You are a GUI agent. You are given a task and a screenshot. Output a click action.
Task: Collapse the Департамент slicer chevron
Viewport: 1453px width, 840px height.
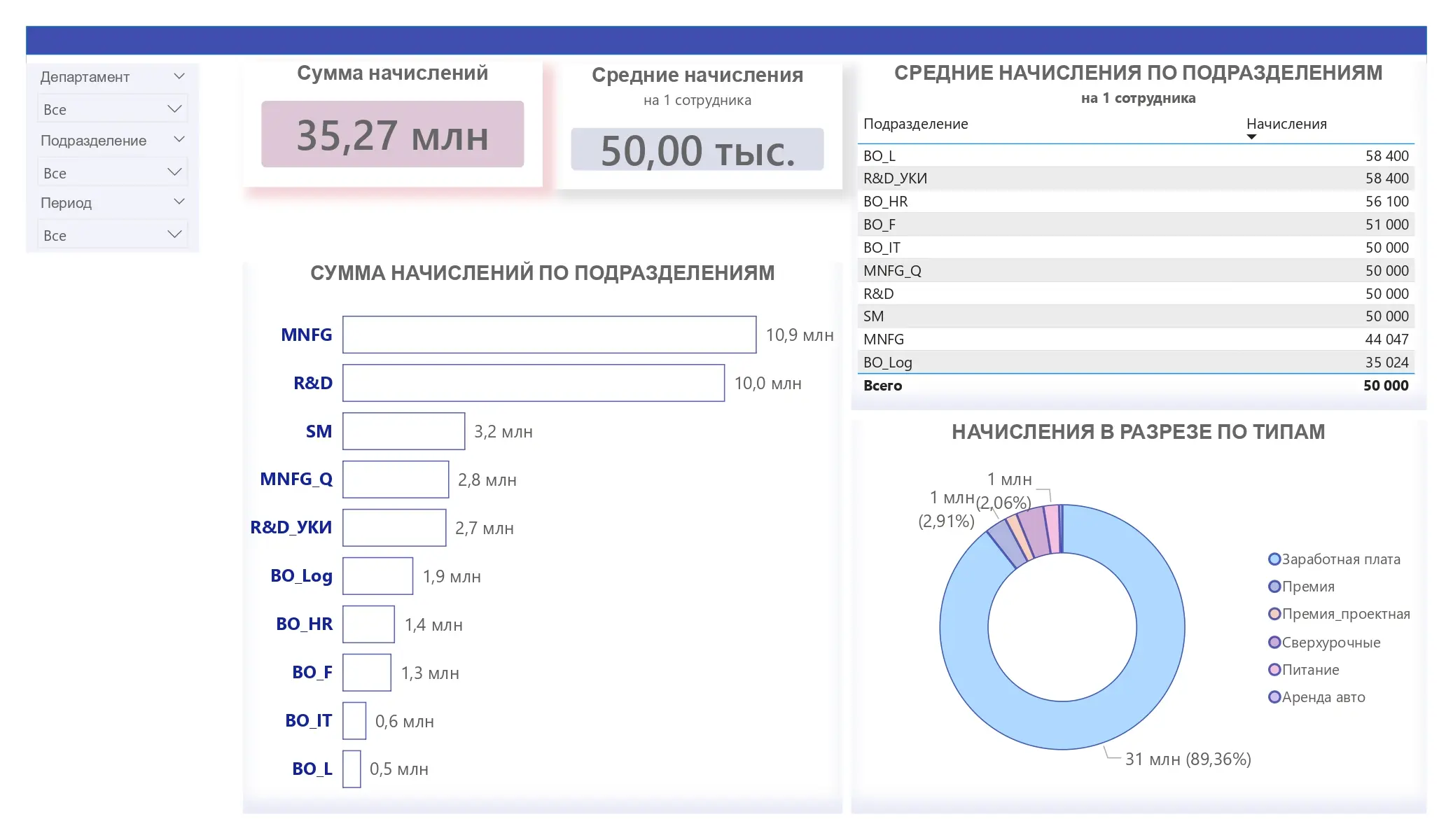[x=179, y=76]
